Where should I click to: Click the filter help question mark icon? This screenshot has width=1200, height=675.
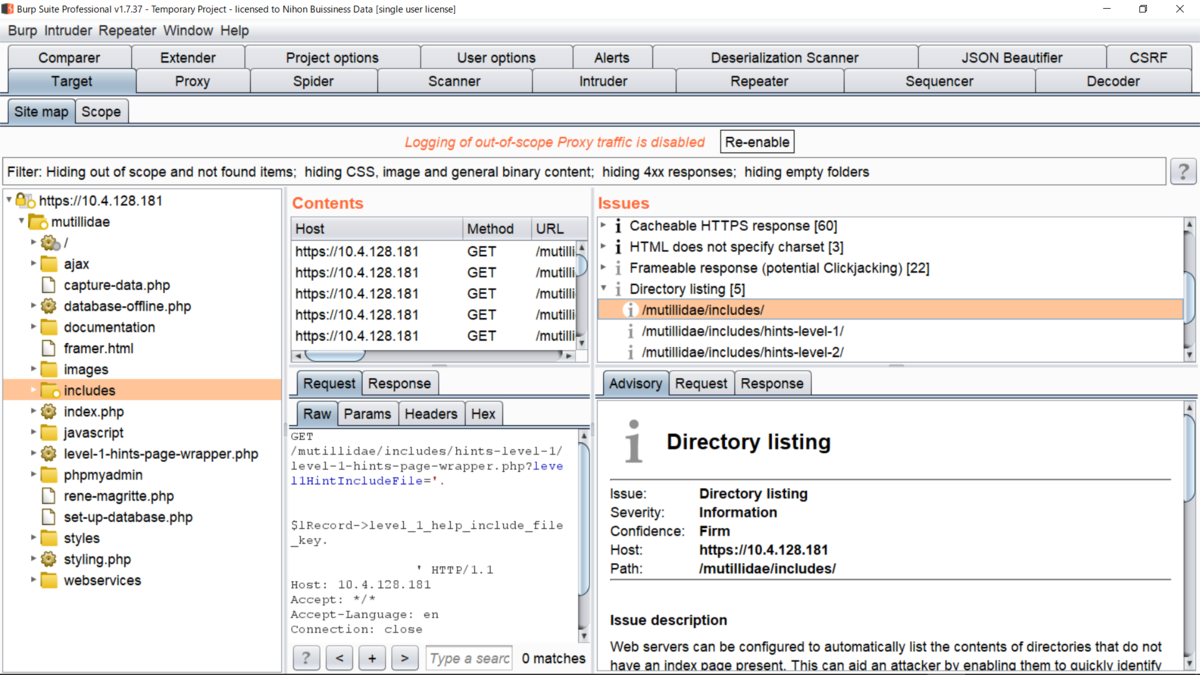coord(1183,172)
